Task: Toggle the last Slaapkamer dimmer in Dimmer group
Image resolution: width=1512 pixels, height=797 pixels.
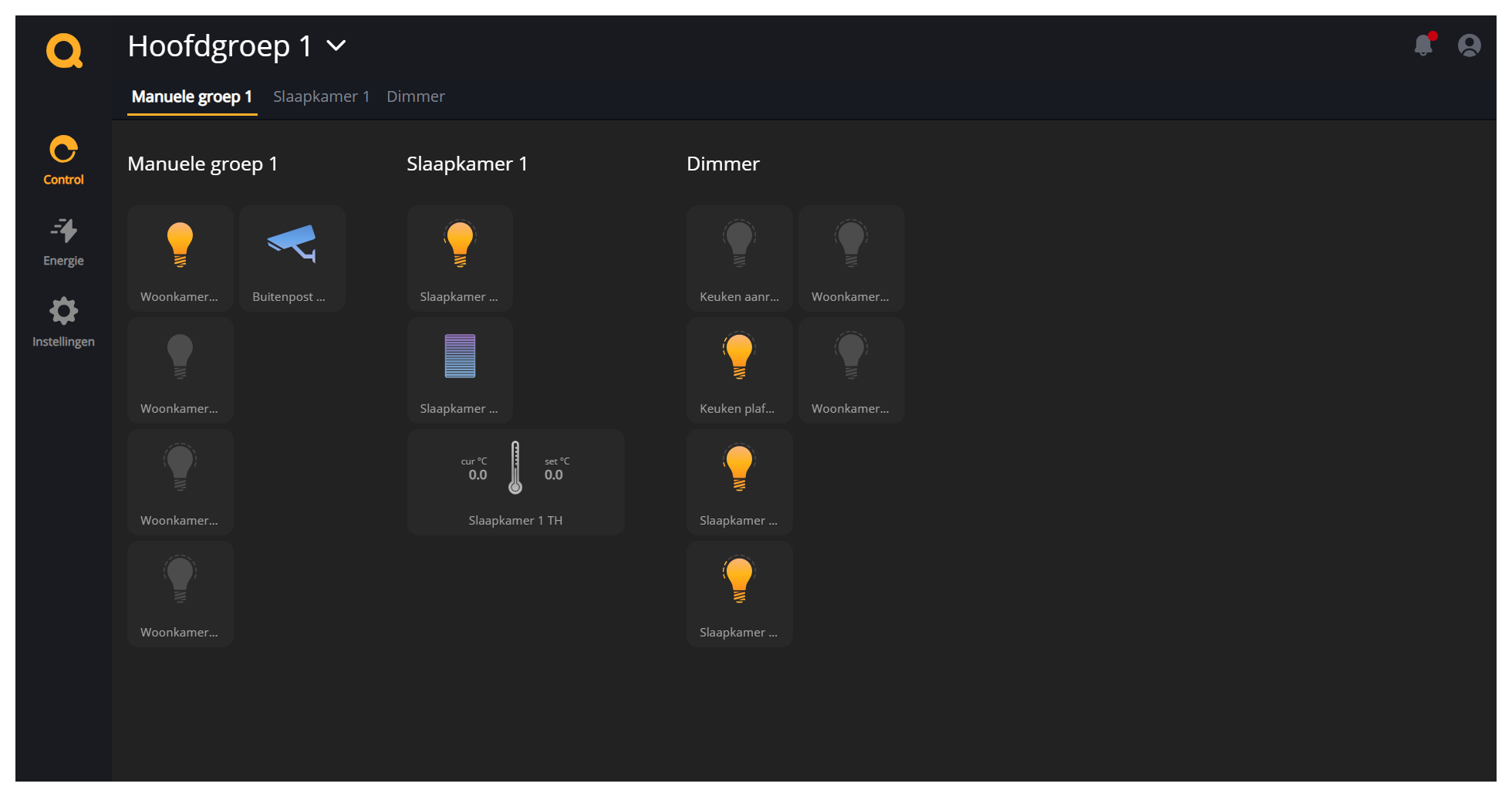Action: 739,594
